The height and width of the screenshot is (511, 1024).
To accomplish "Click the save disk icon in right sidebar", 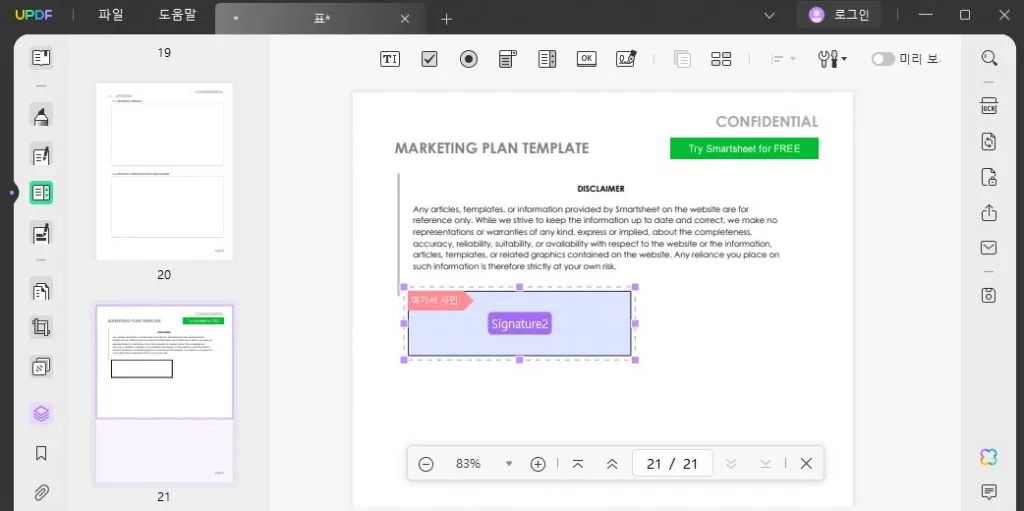I will point(989,295).
